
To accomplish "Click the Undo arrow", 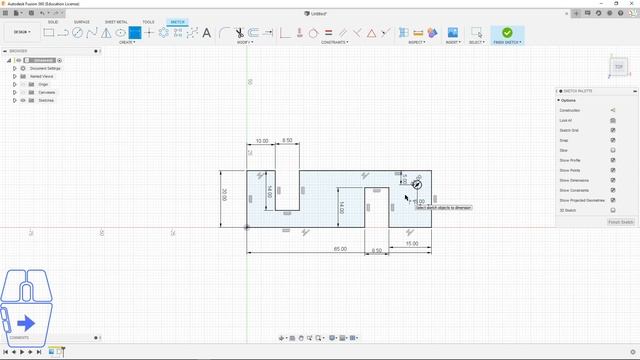I will 42,13.
